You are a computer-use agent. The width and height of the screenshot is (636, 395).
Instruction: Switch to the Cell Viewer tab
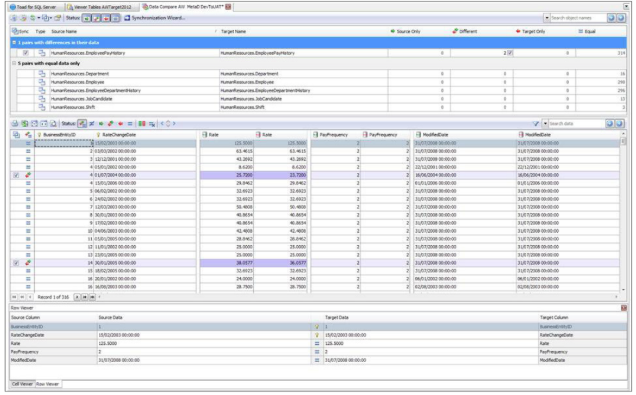tap(22, 384)
